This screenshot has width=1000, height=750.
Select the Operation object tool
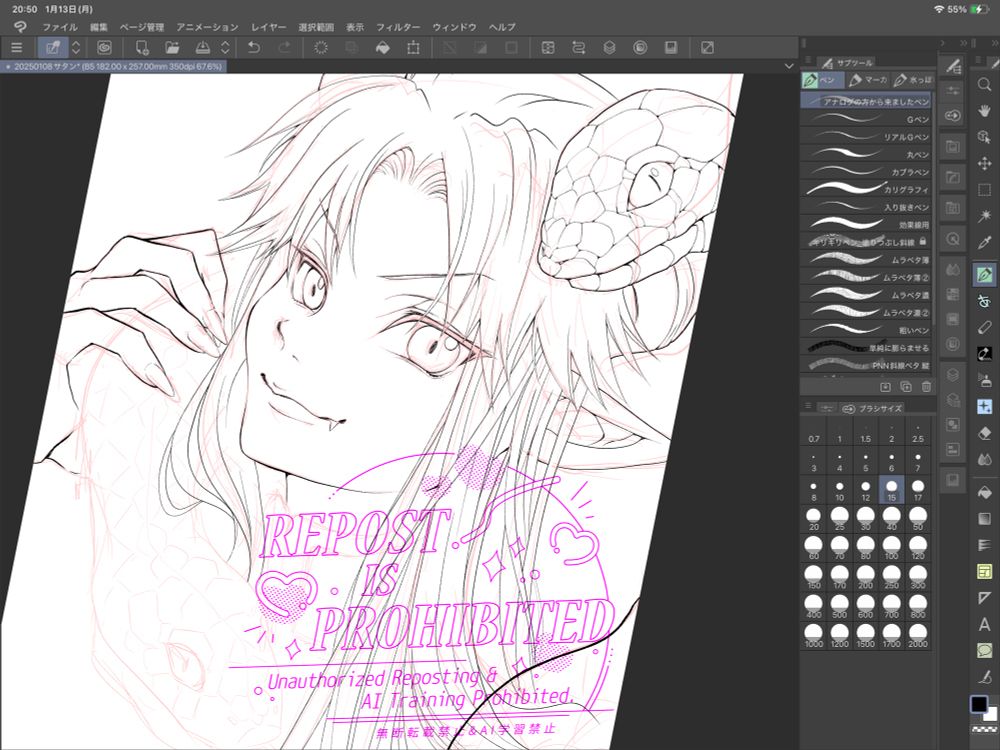pyautogui.click(x=985, y=137)
